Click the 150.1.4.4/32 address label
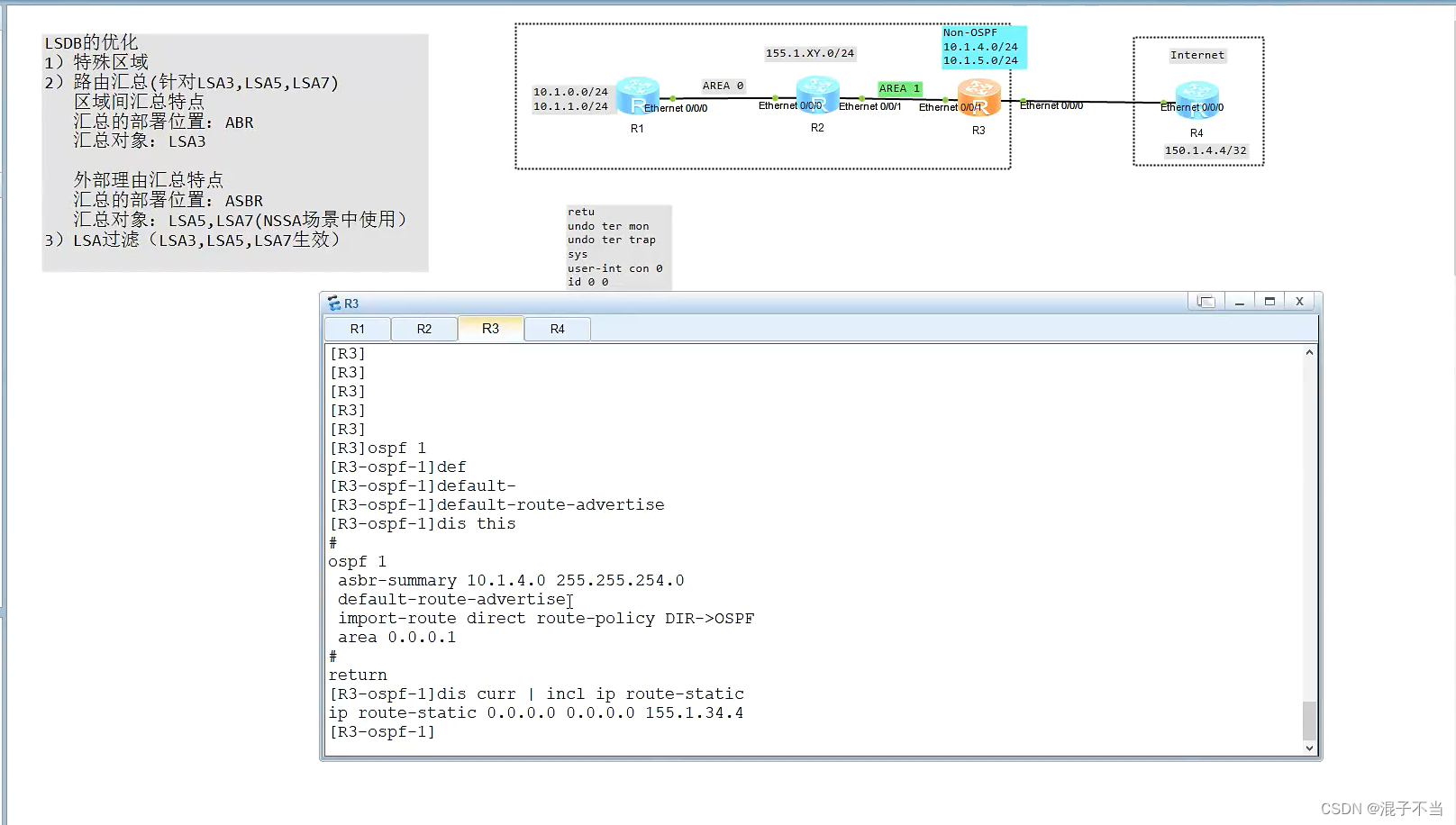The image size is (1456, 825). click(1206, 150)
